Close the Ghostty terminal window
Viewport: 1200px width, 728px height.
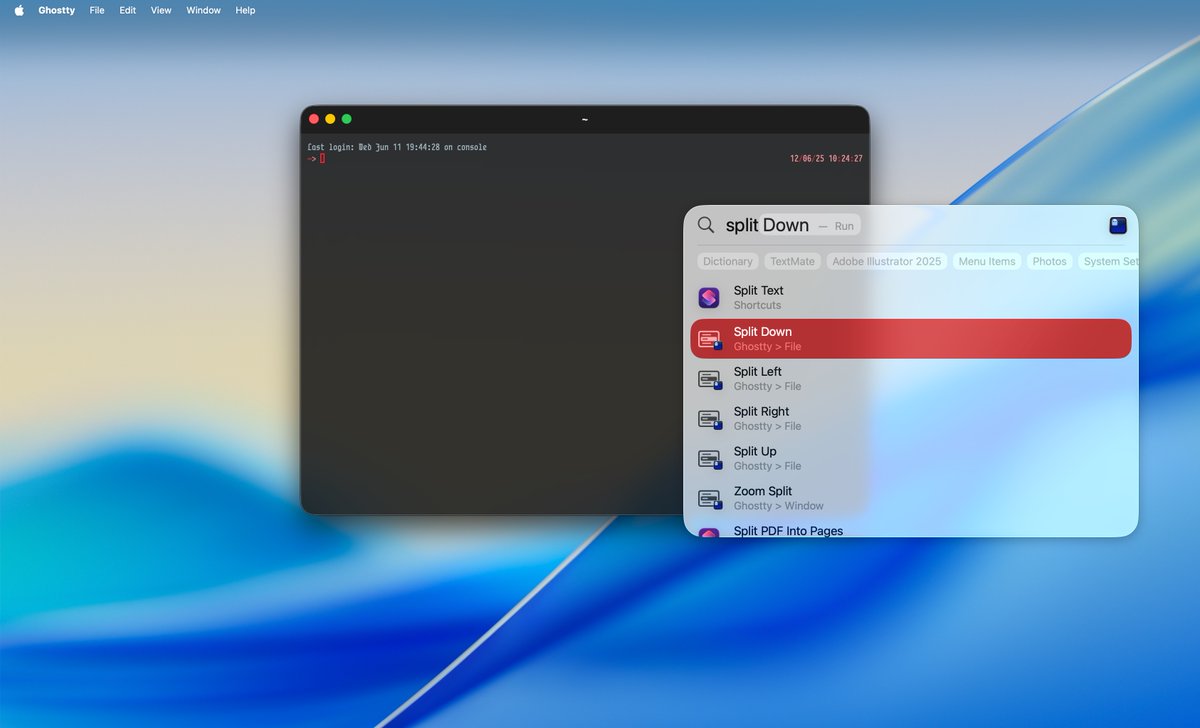[314, 119]
